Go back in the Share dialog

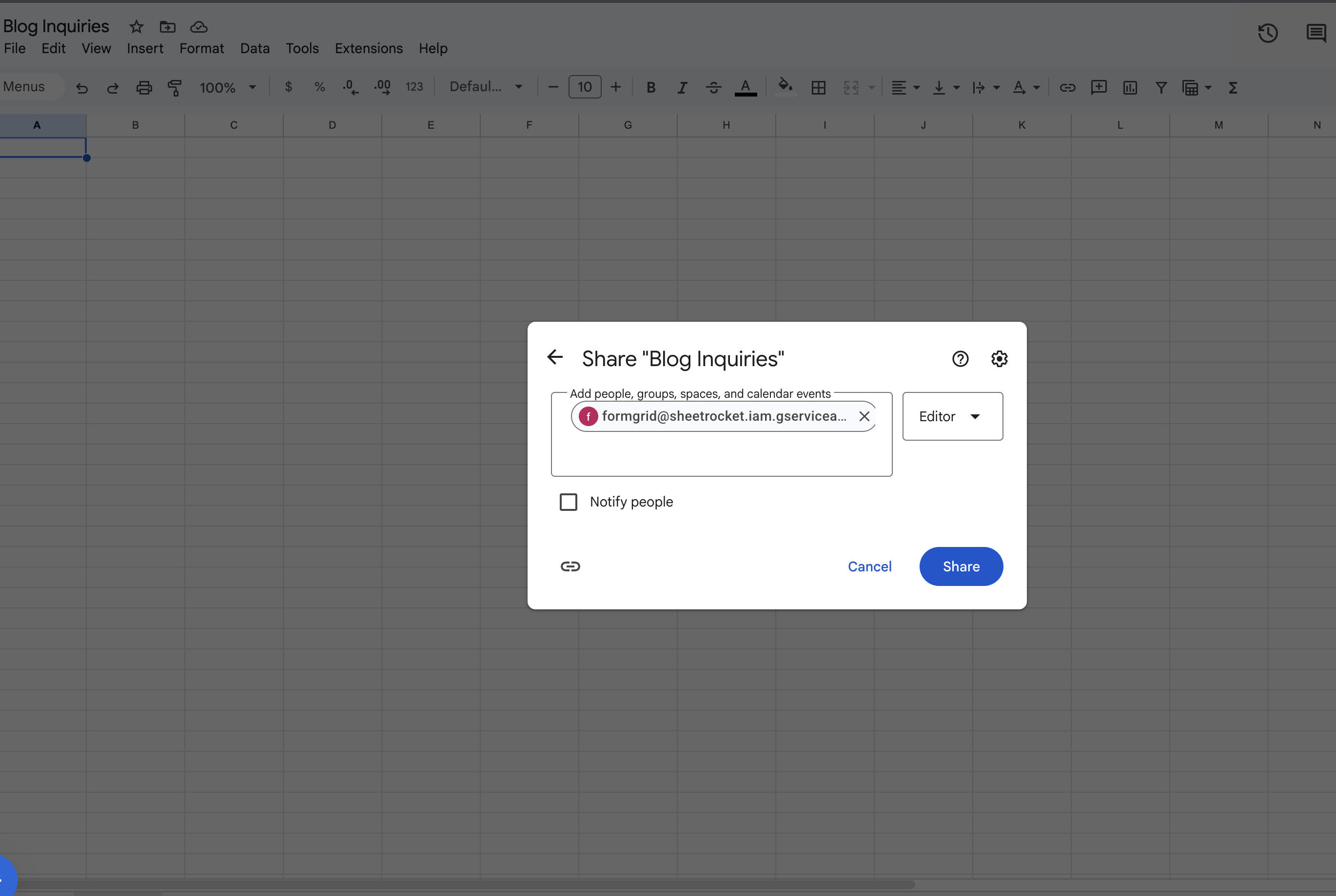[x=555, y=357]
